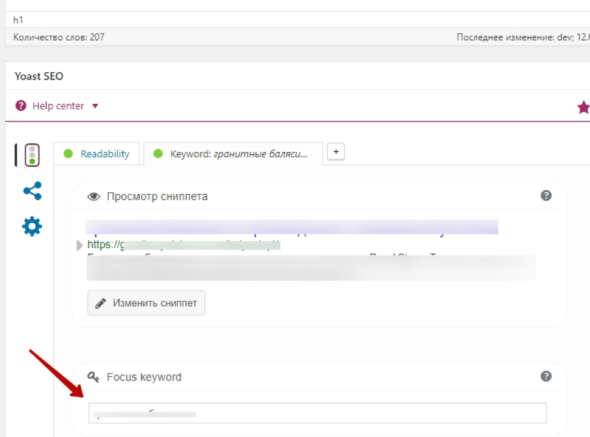Click the Изменить сниппет button
The image size is (590, 437).
point(146,303)
